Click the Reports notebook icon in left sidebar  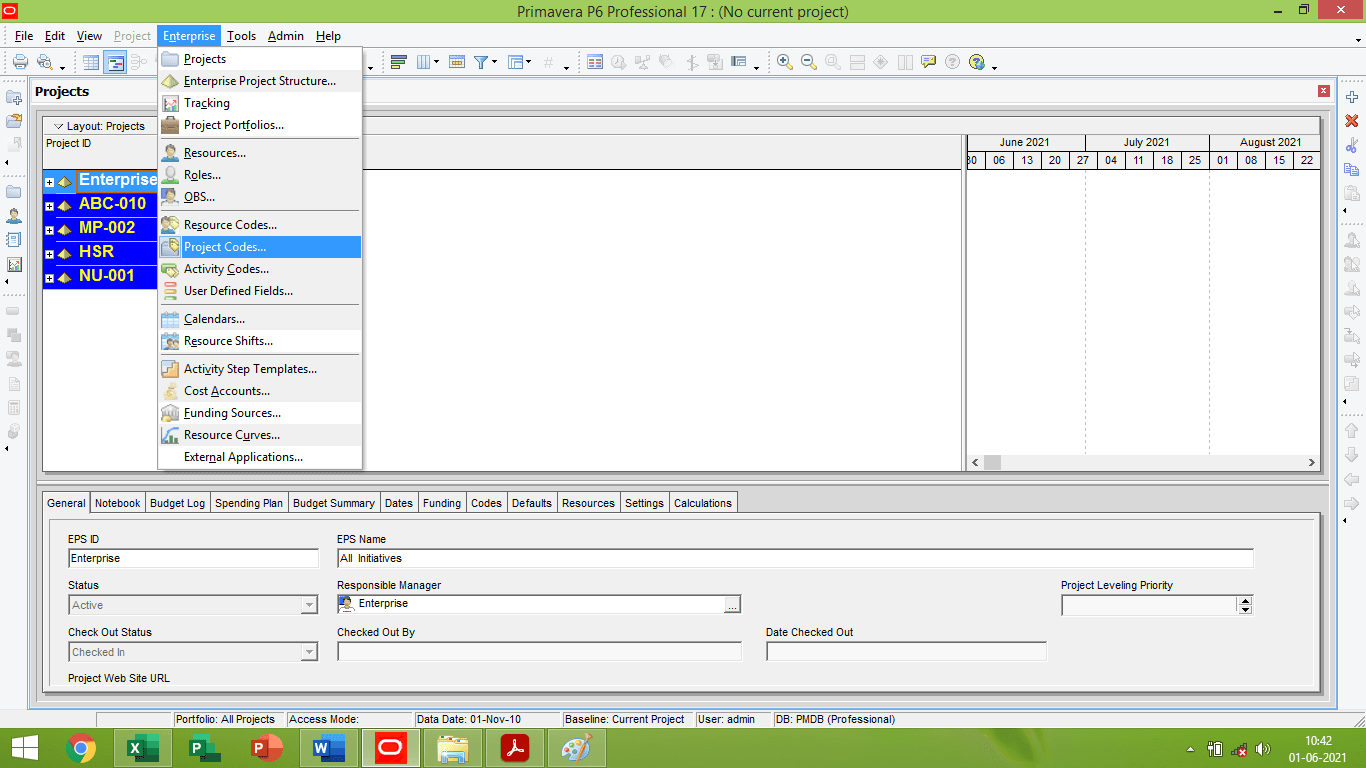(14, 240)
